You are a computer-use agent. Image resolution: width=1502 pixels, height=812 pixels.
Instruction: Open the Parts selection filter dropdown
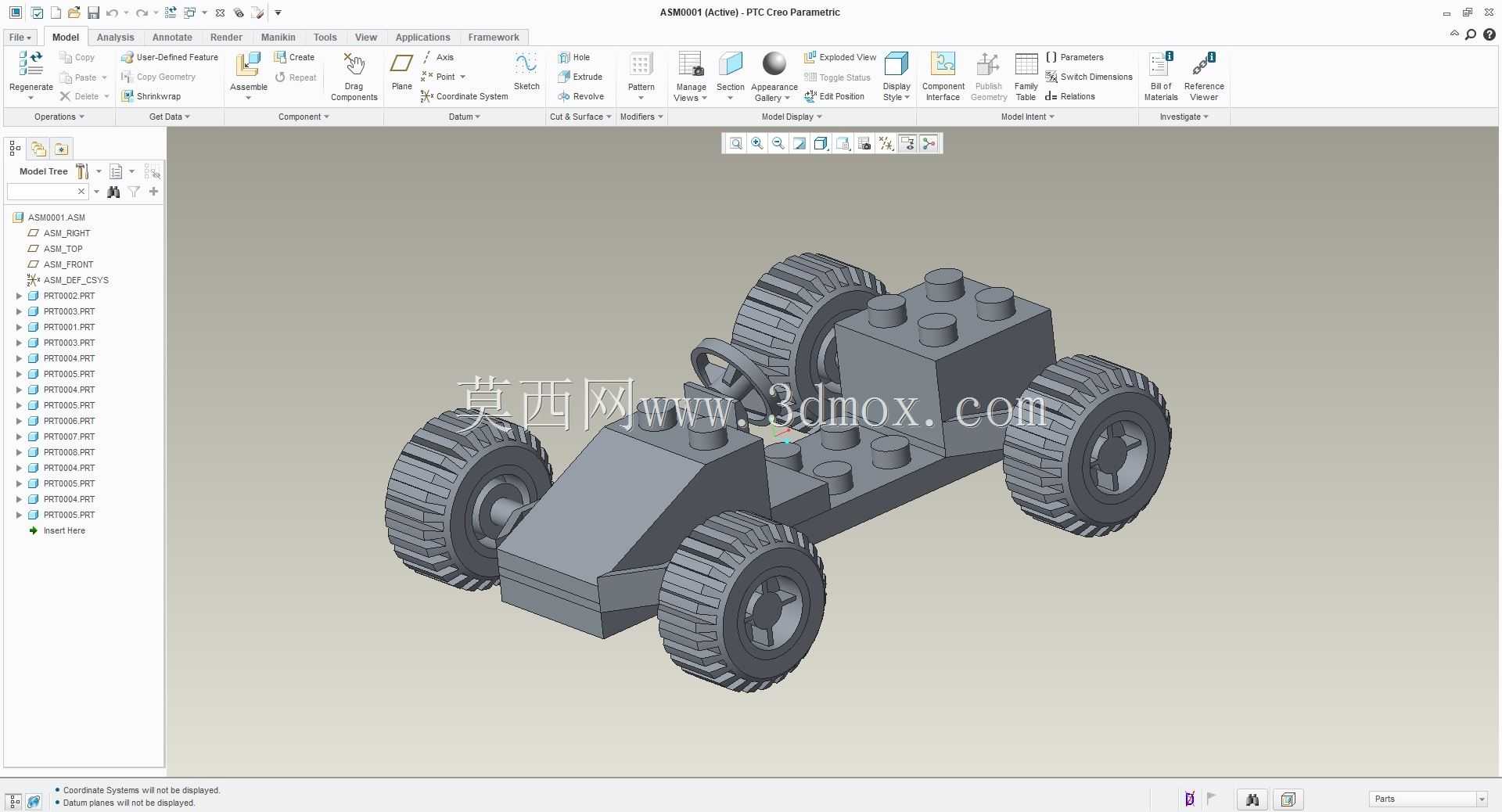pos(1482,799)
